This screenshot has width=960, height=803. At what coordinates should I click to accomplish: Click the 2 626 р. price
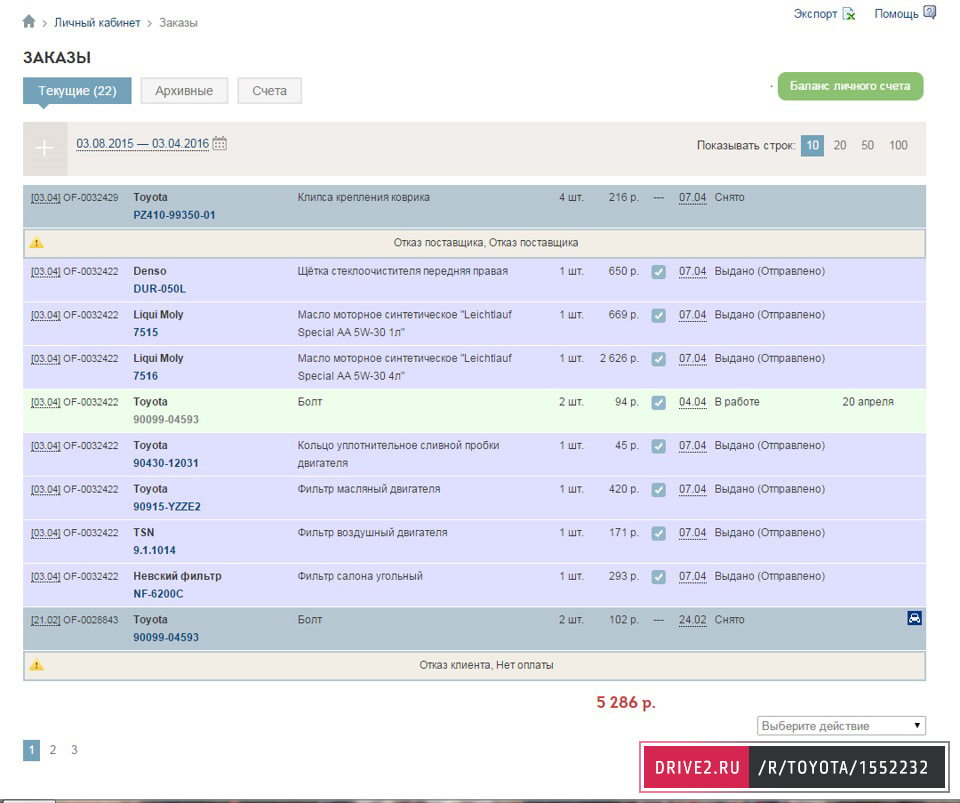619,359
